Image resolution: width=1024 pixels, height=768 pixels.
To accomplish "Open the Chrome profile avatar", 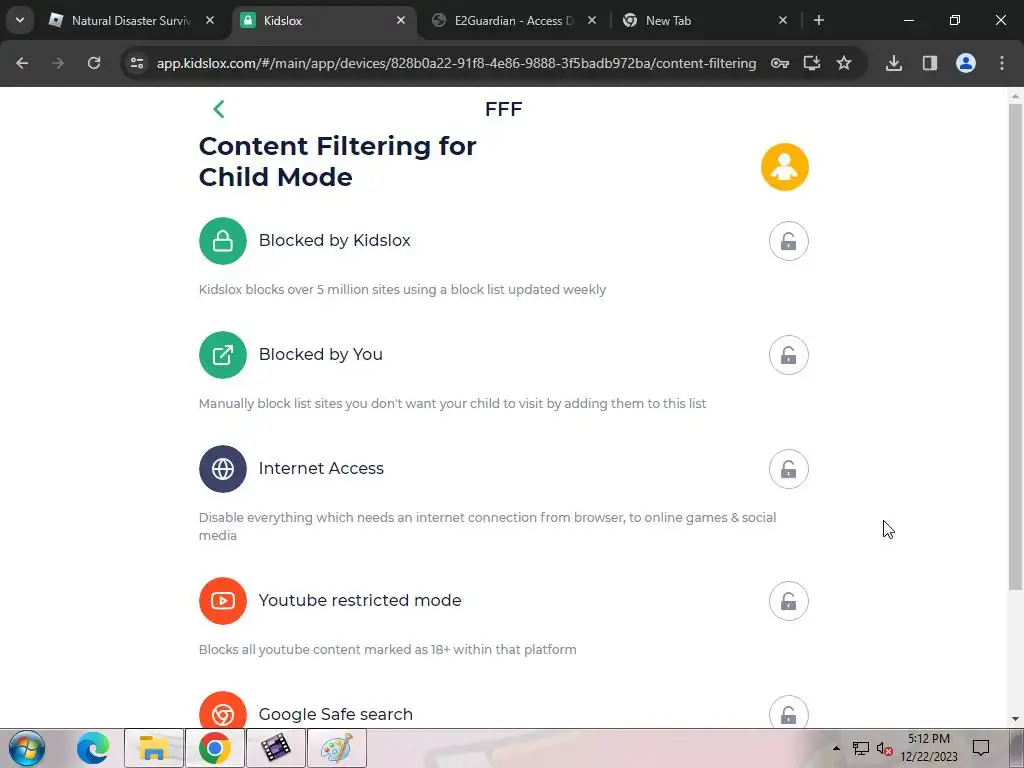I will (966, 63).
